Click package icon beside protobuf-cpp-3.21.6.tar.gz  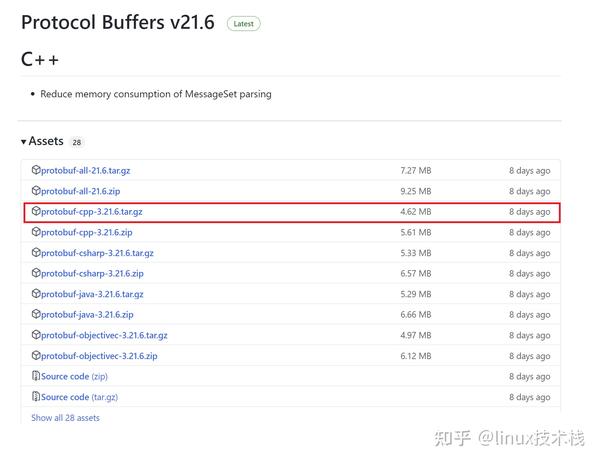[x=36, y=212]
